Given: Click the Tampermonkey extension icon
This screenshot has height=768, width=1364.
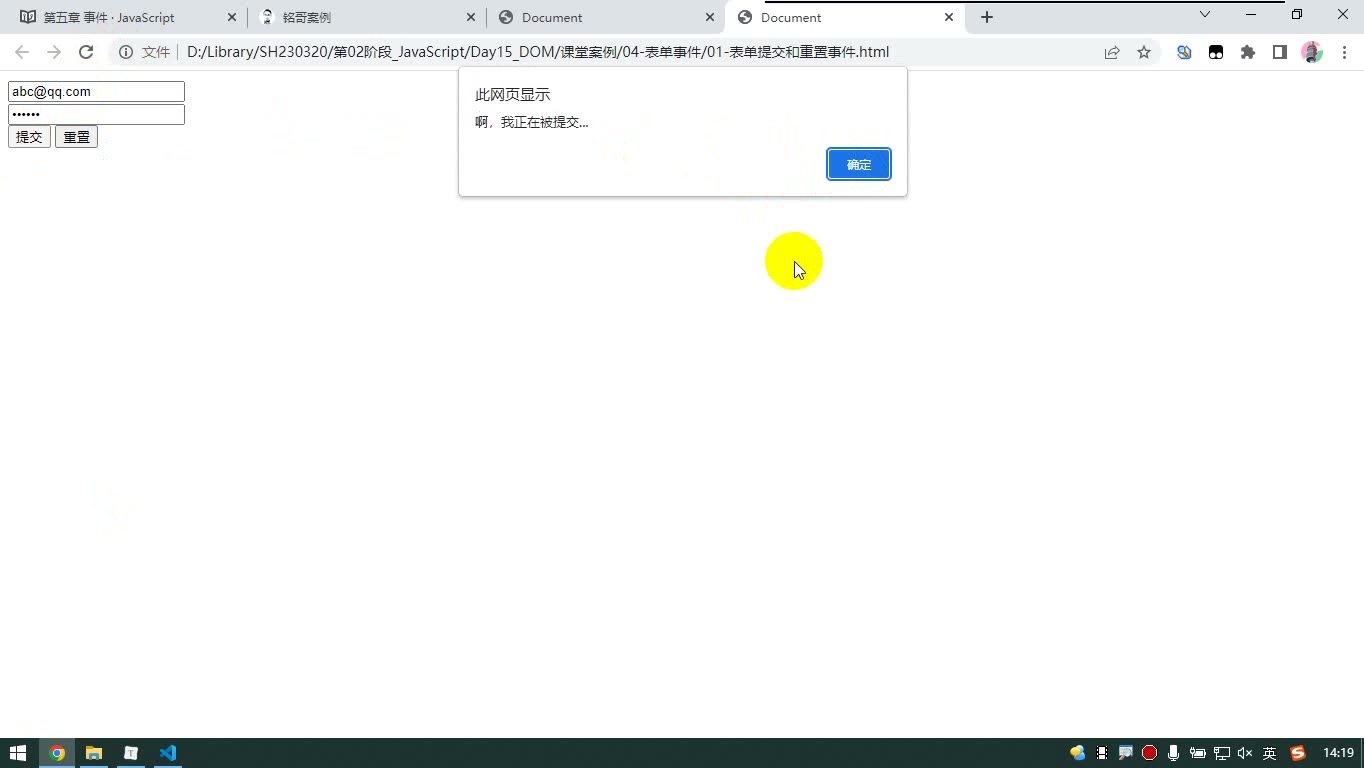Looking at the screenshot, I should coord(1216,52).
